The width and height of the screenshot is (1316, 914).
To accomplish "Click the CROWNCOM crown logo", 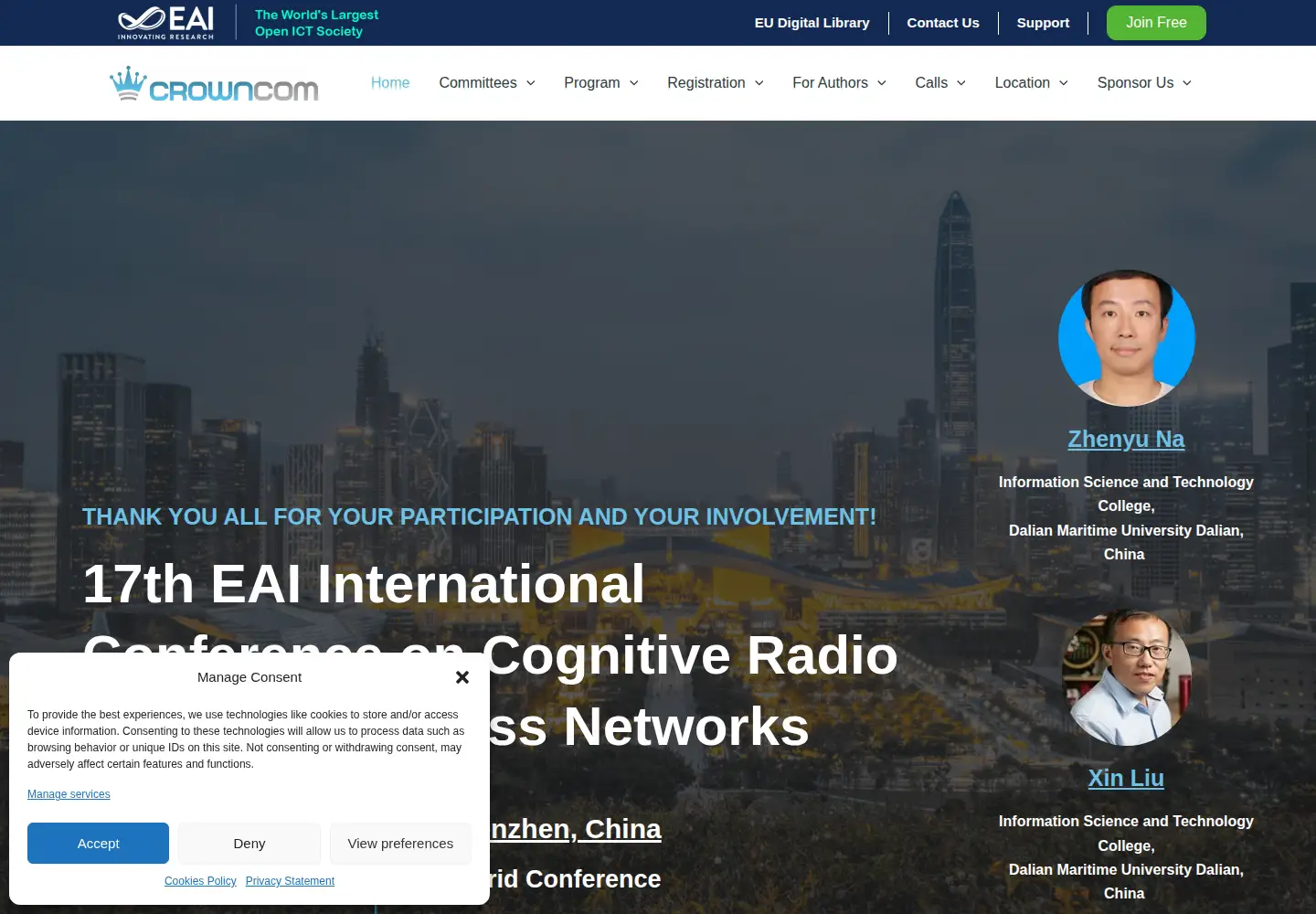I will point(214,83).
